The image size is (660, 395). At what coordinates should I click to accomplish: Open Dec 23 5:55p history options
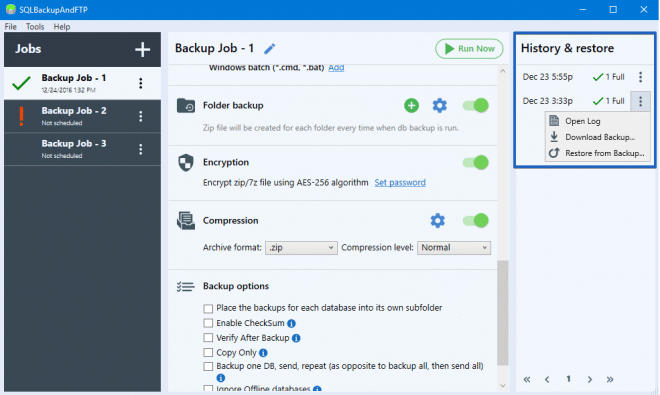point(640,77)
